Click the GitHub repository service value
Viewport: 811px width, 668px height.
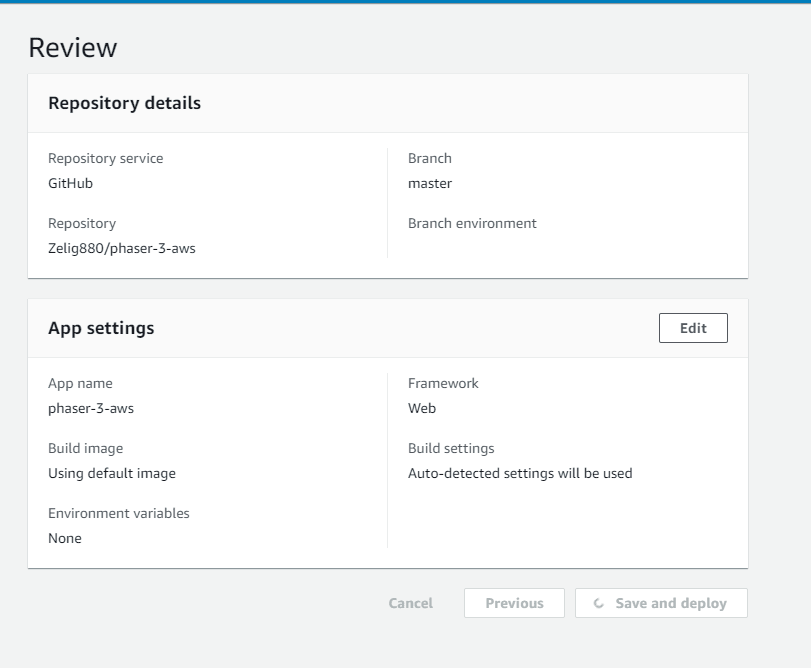(x=70, y=183)
